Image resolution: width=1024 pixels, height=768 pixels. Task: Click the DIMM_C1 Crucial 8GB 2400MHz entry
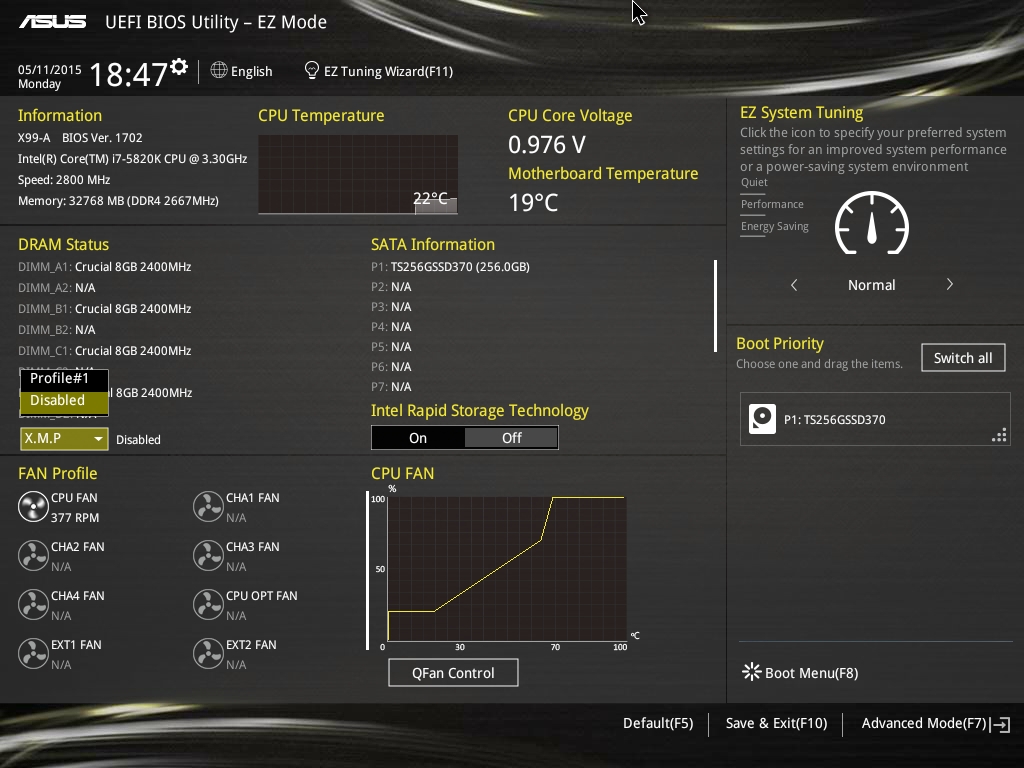pyautogui.click(x=104, y=351)
